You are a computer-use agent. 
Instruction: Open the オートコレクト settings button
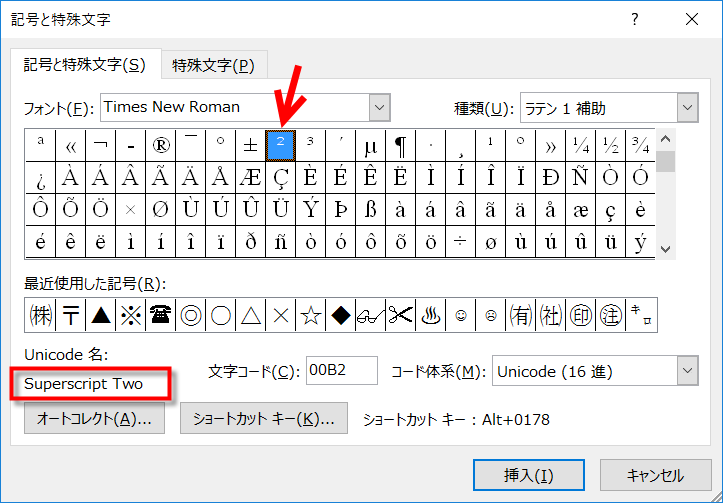tap(94, 419)
